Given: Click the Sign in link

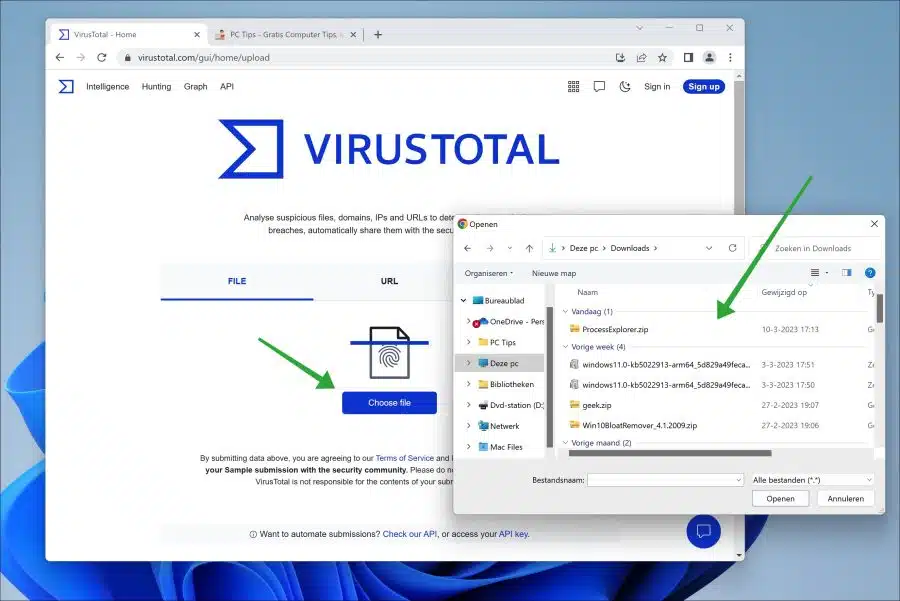Looking at the screenshot, I should [657, 87].
